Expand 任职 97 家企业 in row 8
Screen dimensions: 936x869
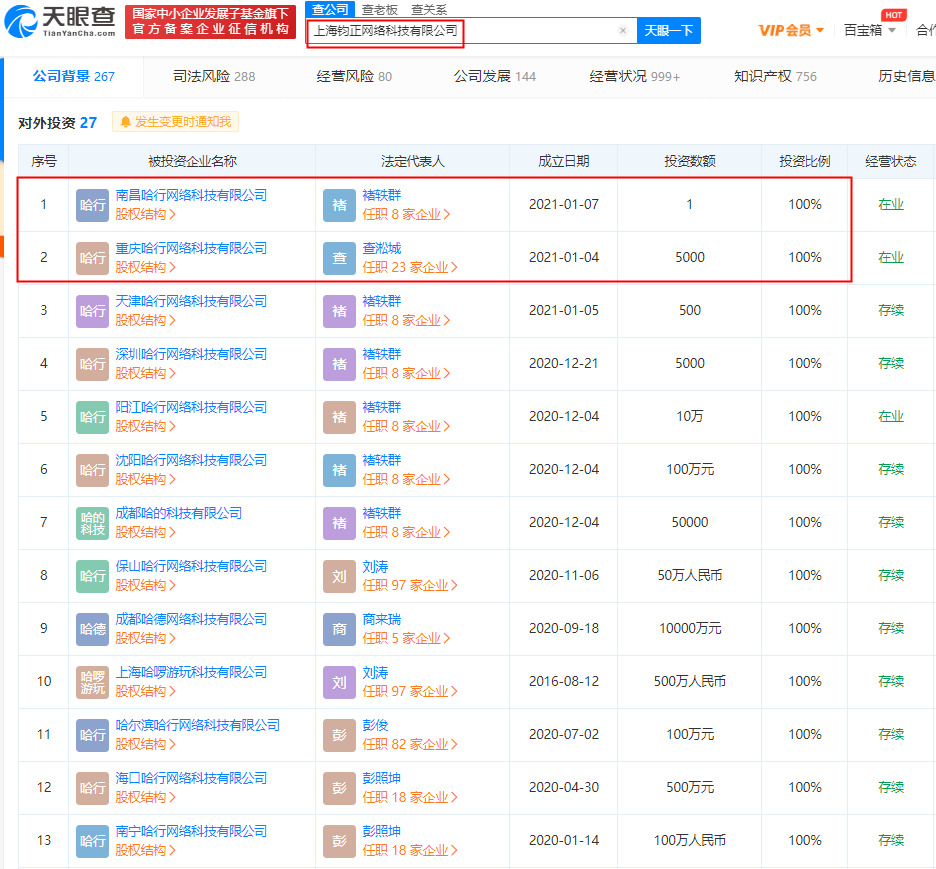click(x=410, y=586)
